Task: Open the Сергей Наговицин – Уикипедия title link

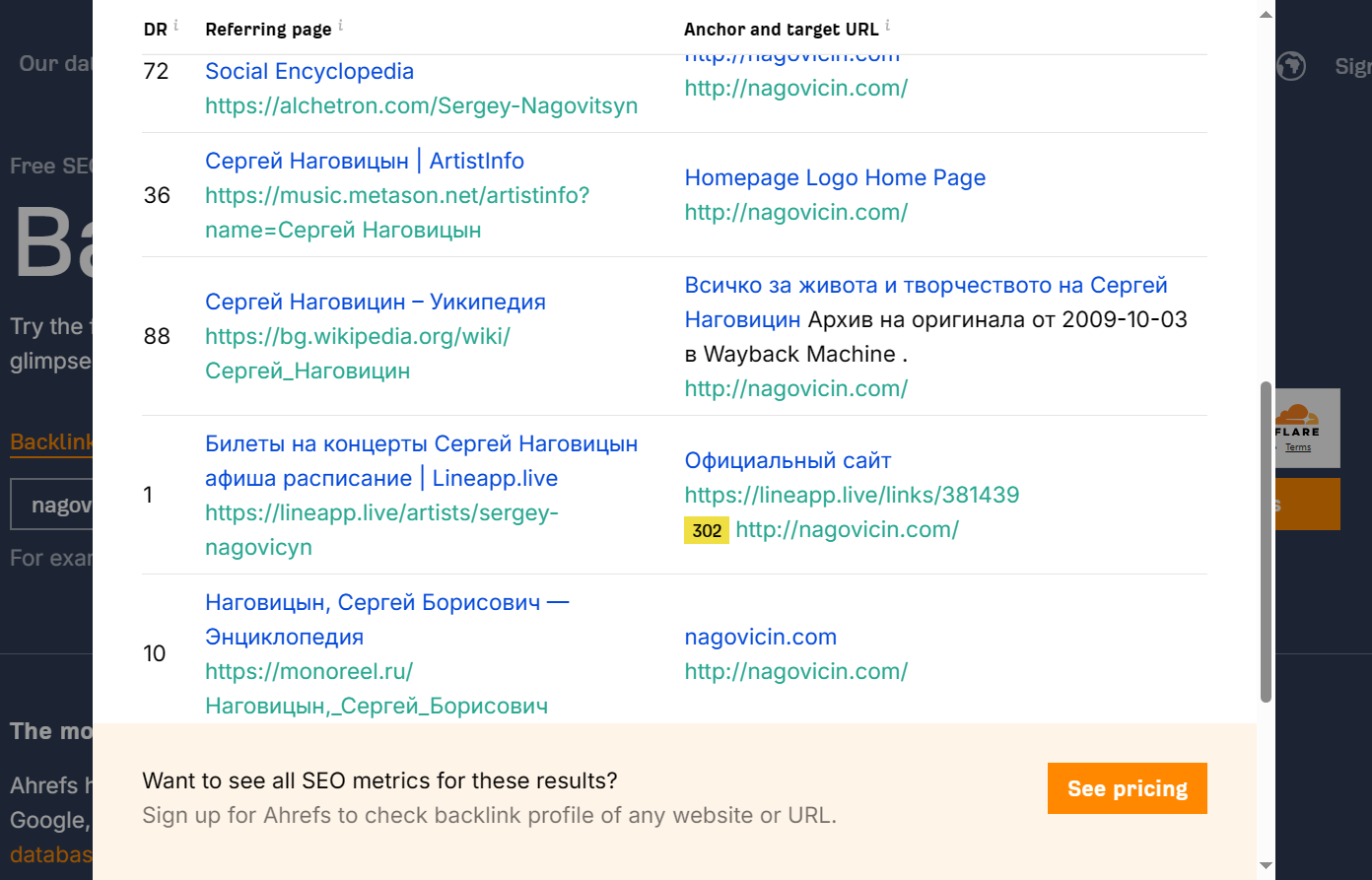Action: pyautogui.click(x=376, y=302)
